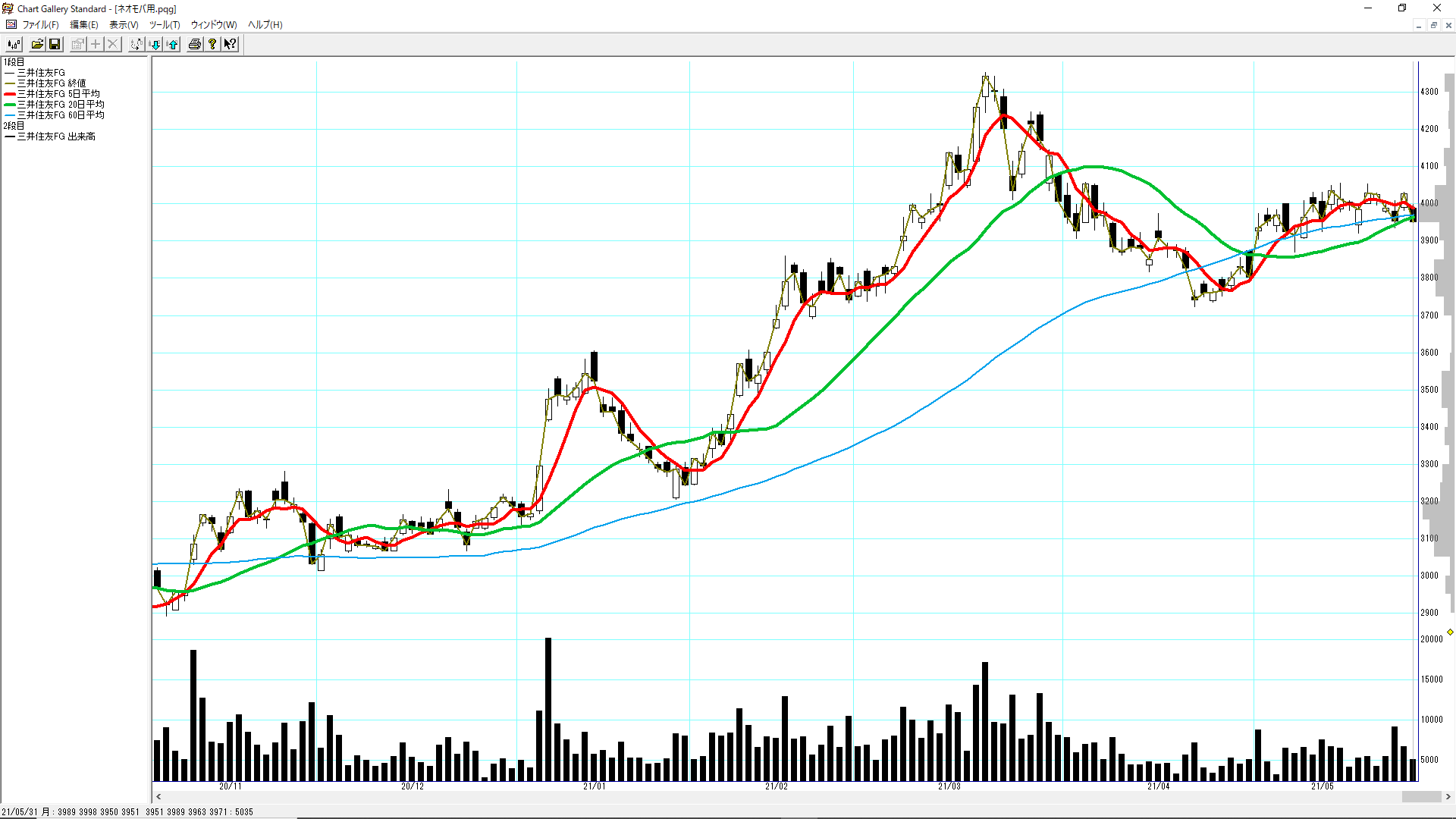
Task: Select 三井住友FG 20日平均 legend entry
Action: 61,105
